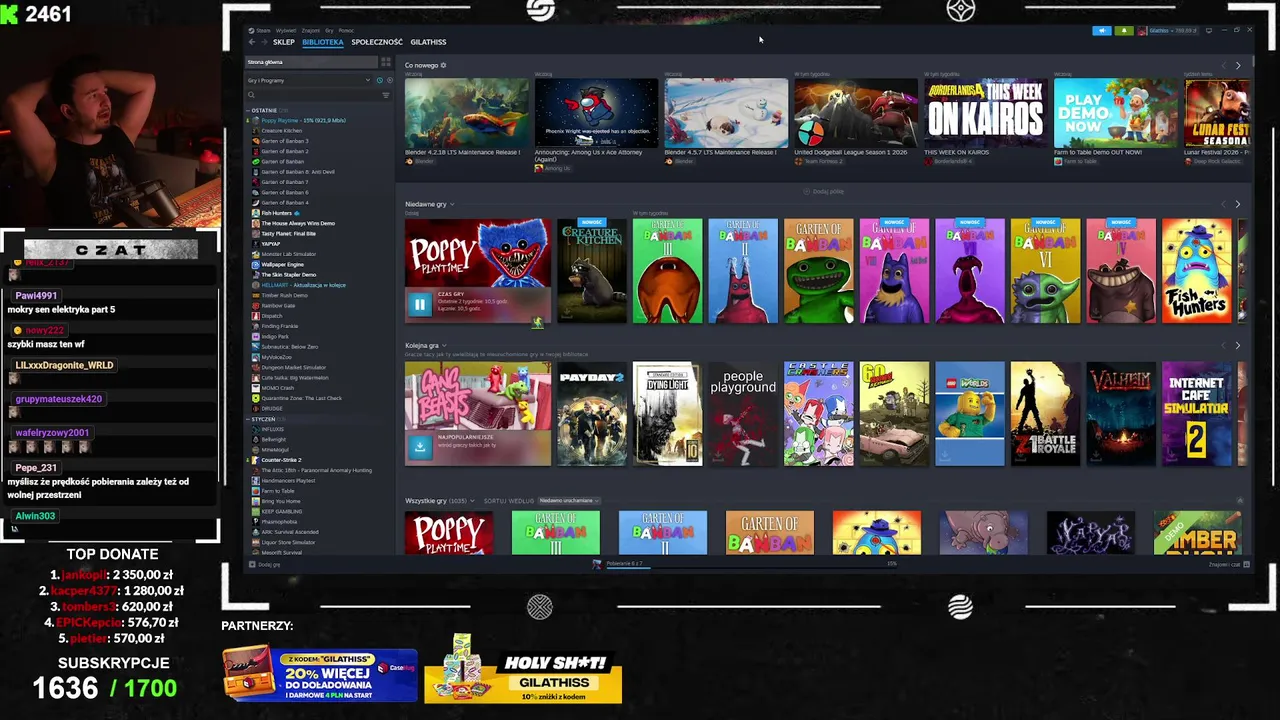Open the Znajomi menu
Image resolution: width=1280 pixels, height=720 pixels.
point(311,31)
